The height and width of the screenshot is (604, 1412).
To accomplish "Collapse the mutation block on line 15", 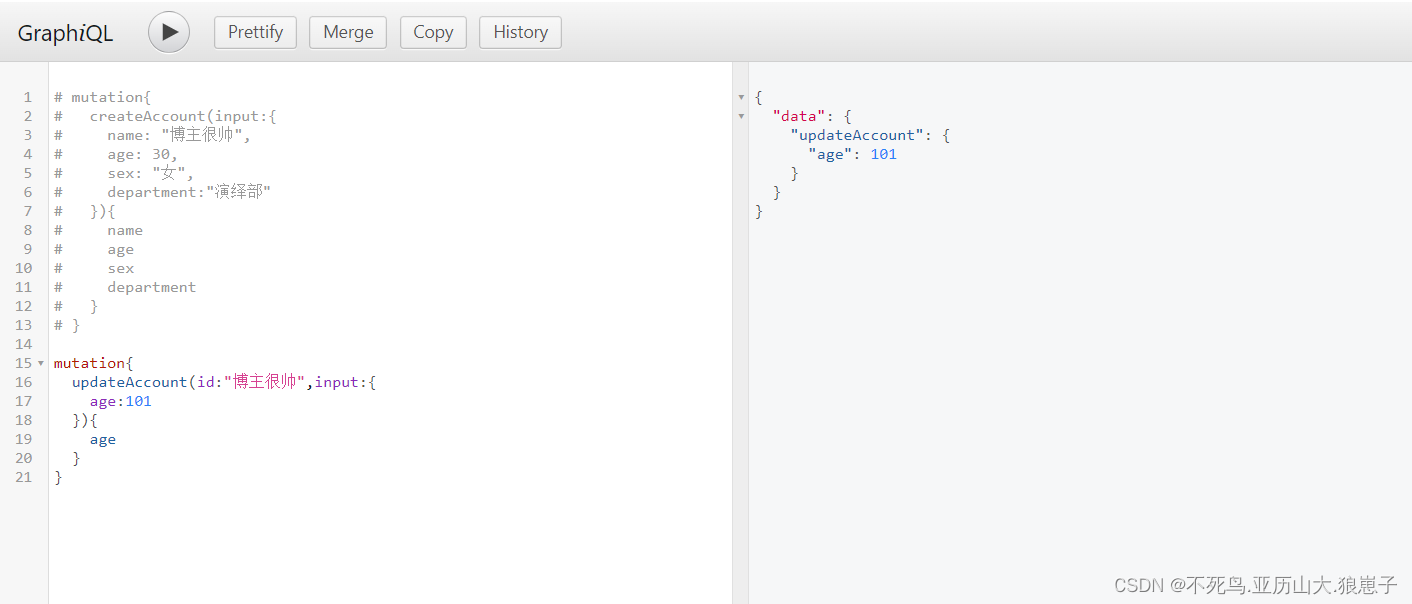I will 40,363.
